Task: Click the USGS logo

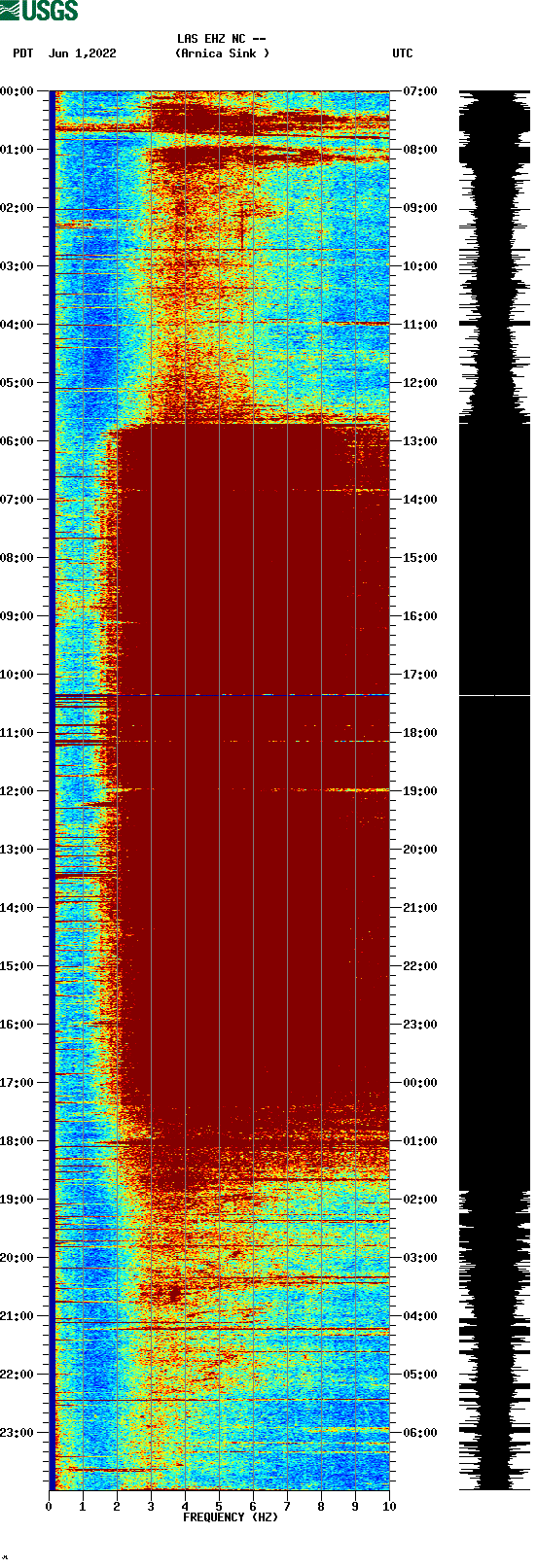Action: 39,11
